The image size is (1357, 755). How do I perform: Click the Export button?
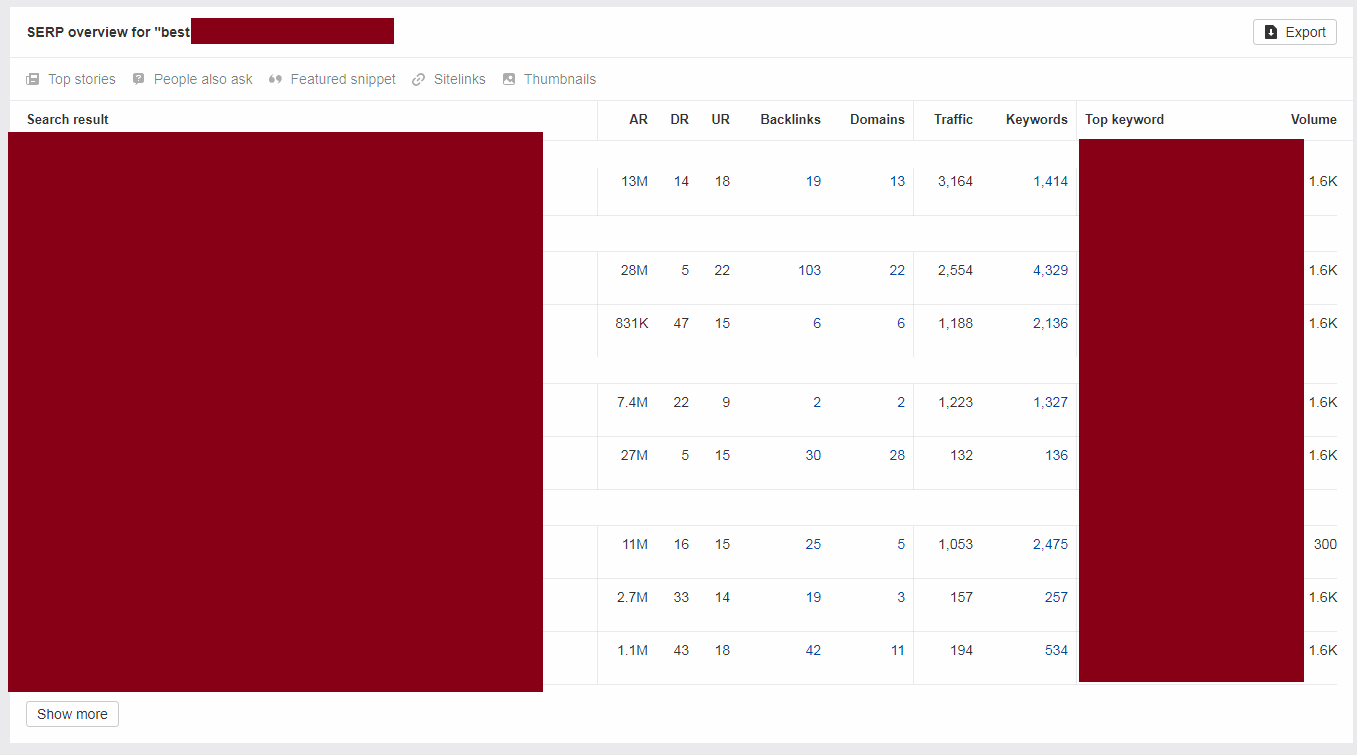pyautogui.click(x=1294, y=32)
